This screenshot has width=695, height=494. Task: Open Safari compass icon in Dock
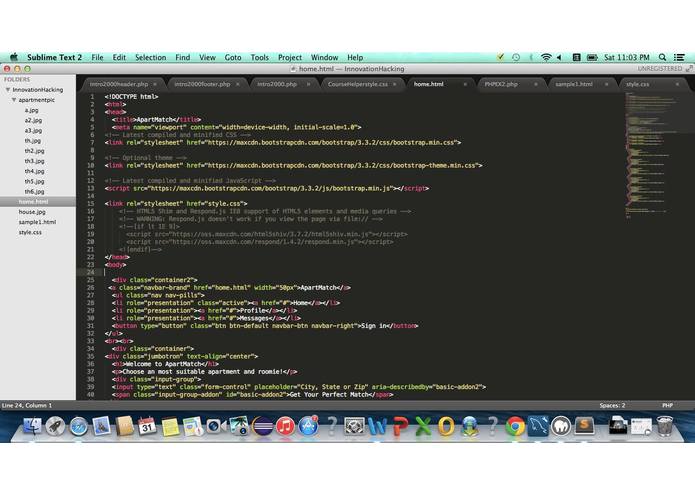pyautogui.click(x=78, y=426)
